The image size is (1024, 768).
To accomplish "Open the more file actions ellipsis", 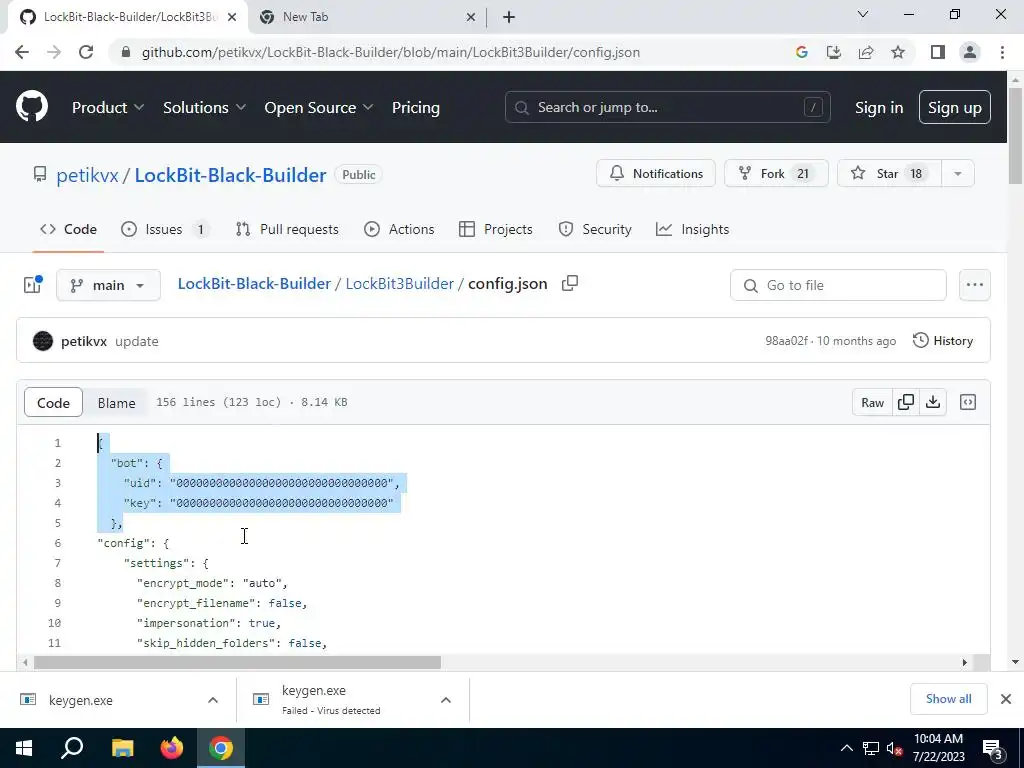I will click(974, 285).
